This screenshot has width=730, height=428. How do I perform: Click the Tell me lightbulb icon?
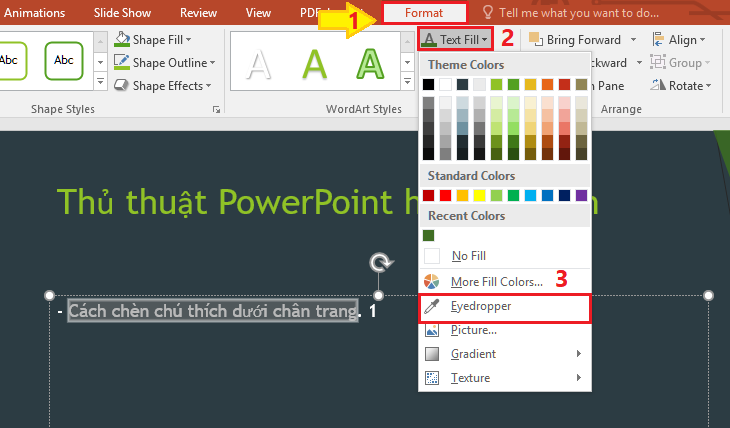click(487, 12)
